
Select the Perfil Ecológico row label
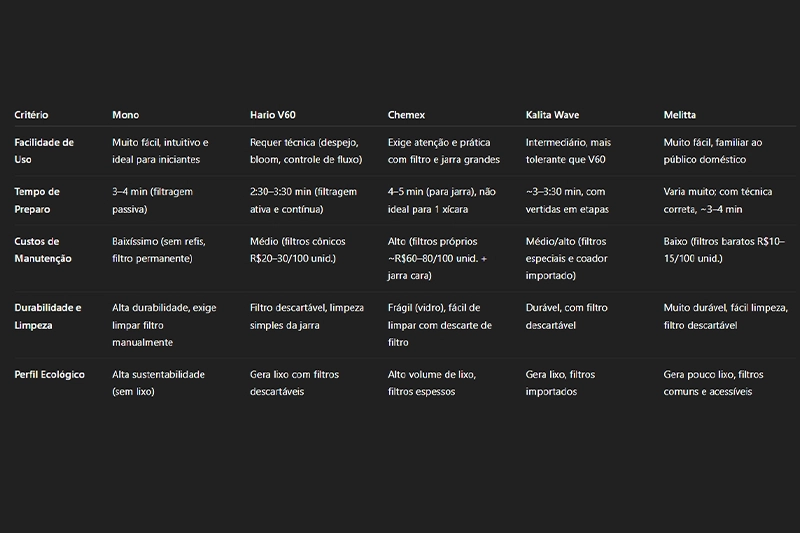click(x=49, y=374)
